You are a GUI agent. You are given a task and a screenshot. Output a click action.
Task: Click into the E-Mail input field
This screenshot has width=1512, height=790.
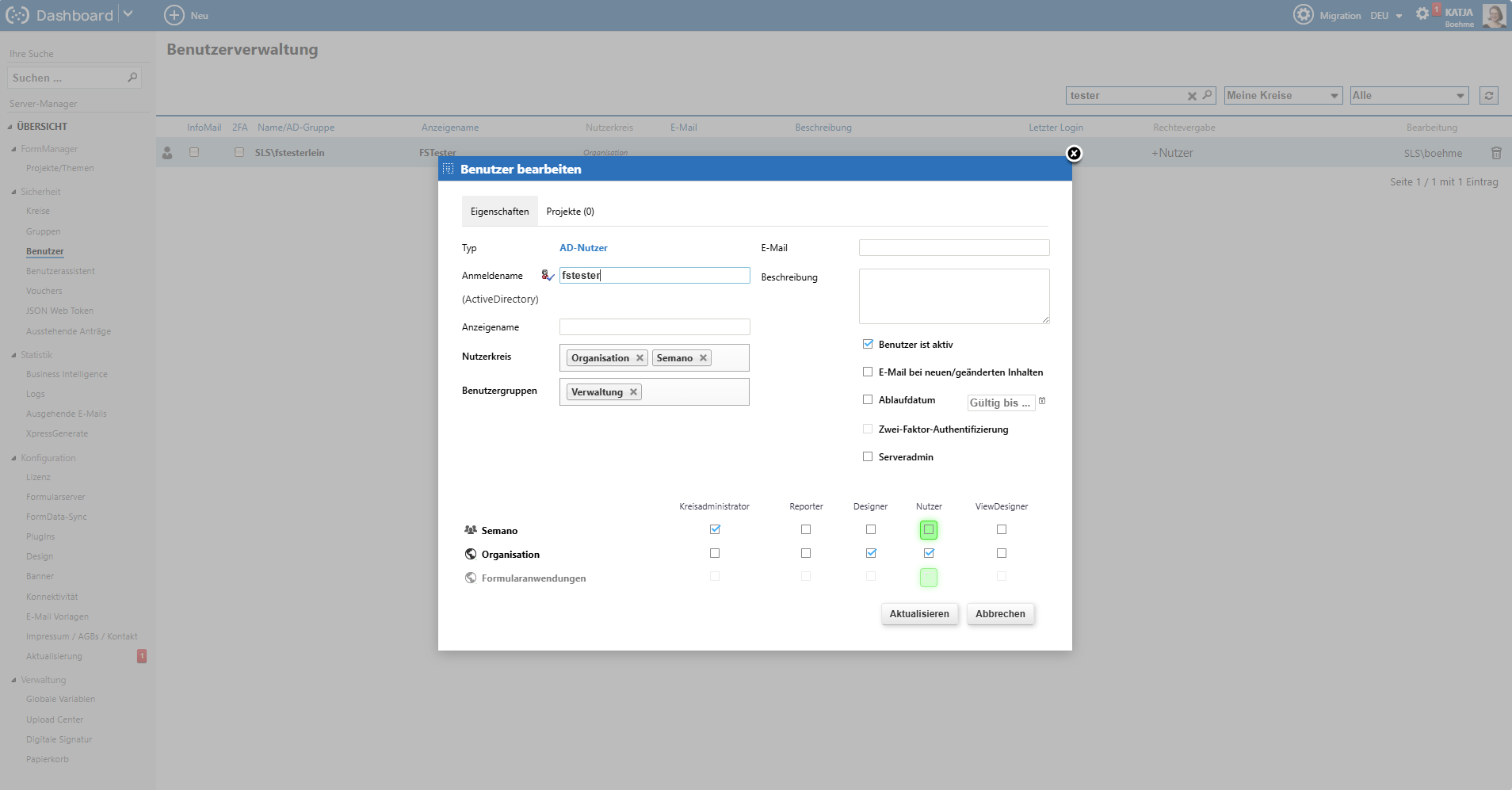[953, 248]
